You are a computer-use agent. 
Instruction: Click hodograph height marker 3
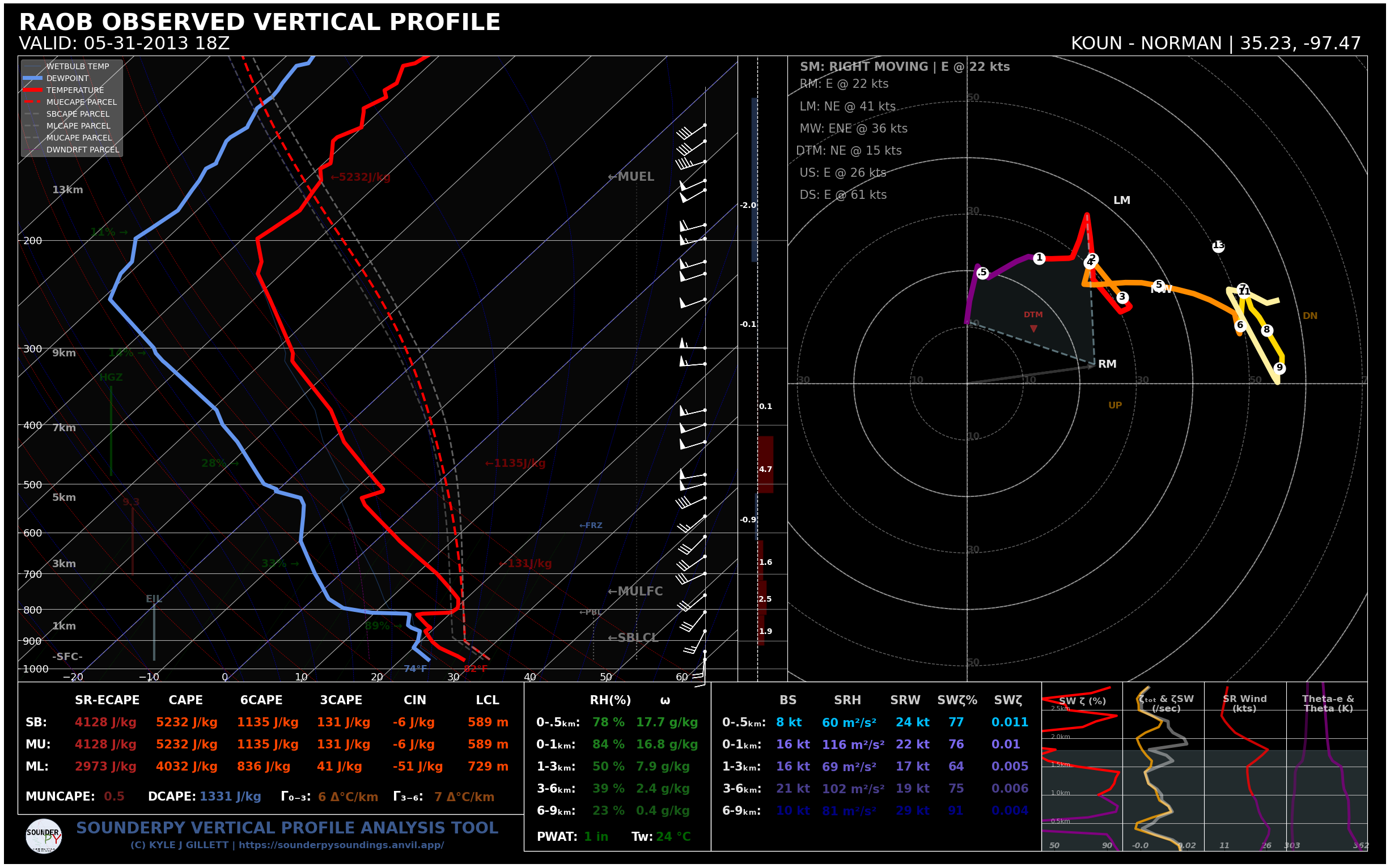(1122, 297)
